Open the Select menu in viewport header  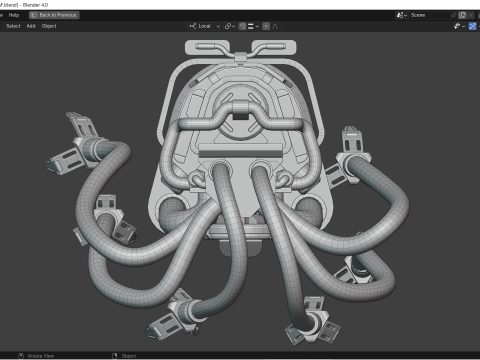point(13,26)
